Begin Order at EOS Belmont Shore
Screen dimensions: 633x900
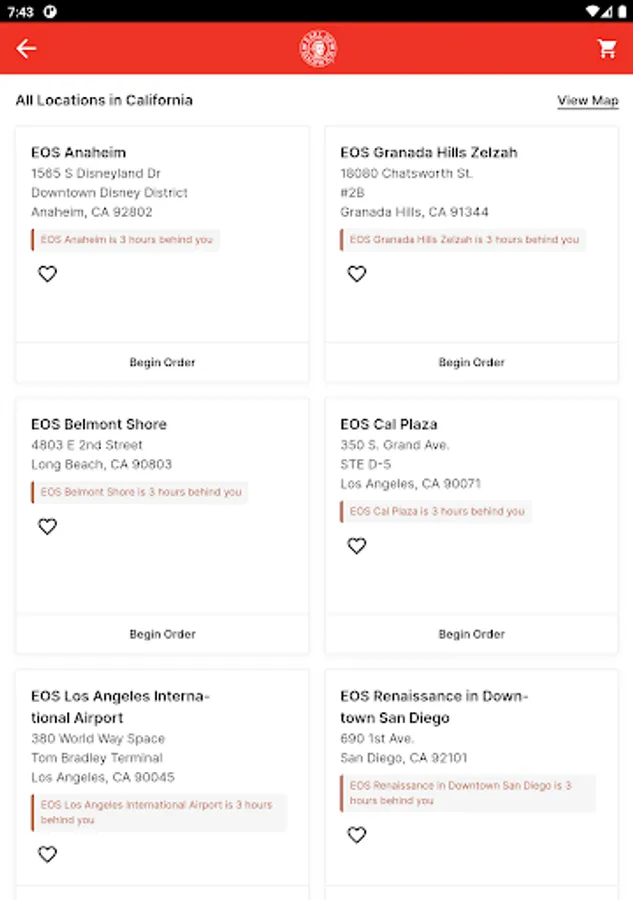click(162, 634)
